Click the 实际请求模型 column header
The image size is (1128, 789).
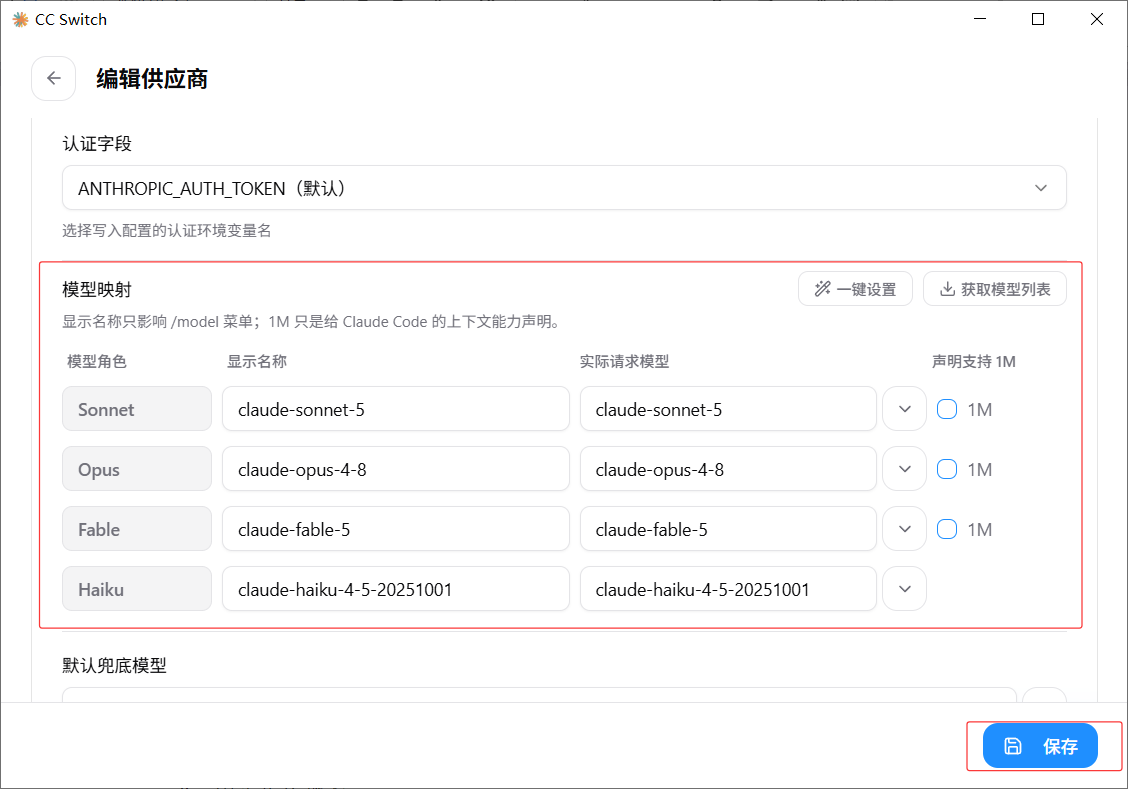point(624,362)
